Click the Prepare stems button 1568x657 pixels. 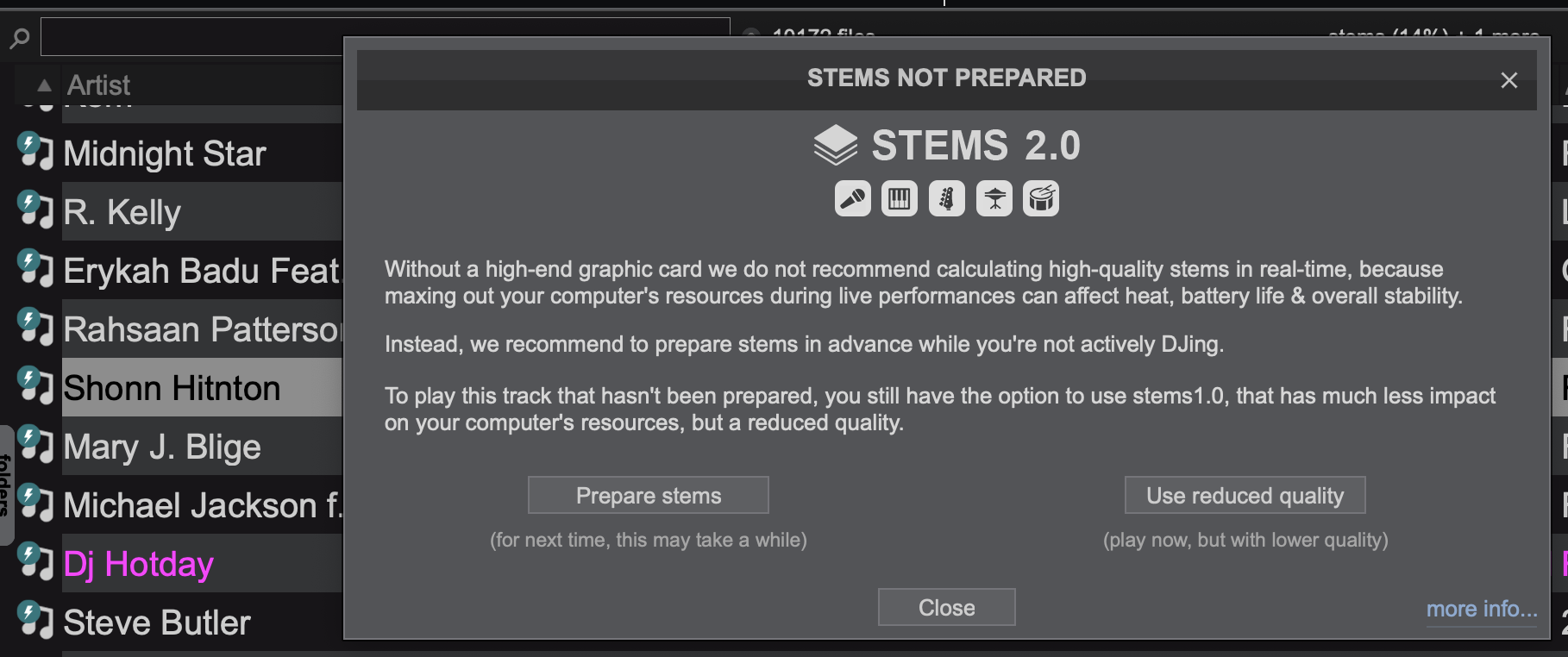tap(649, 496)
